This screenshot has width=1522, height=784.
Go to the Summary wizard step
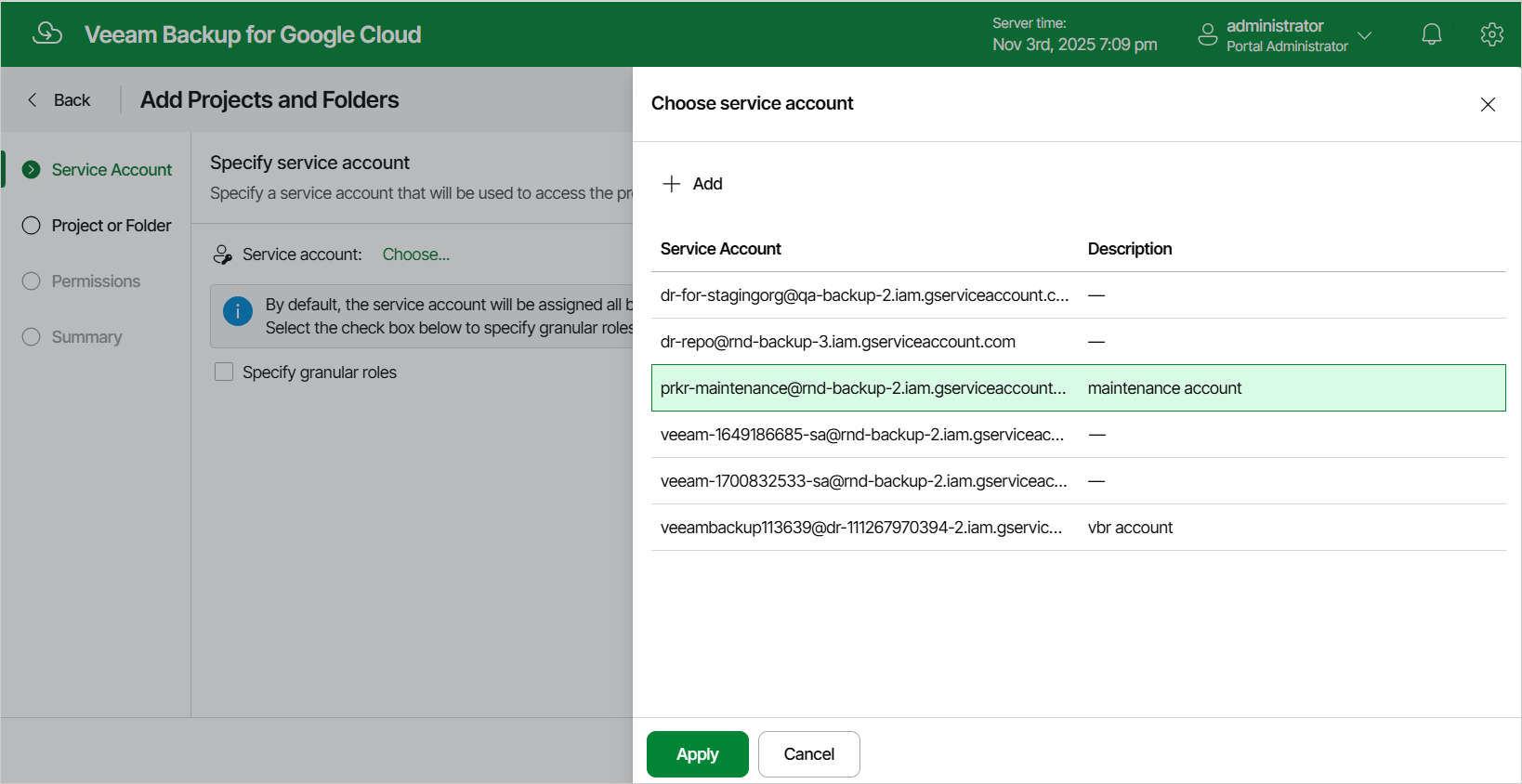86,337
